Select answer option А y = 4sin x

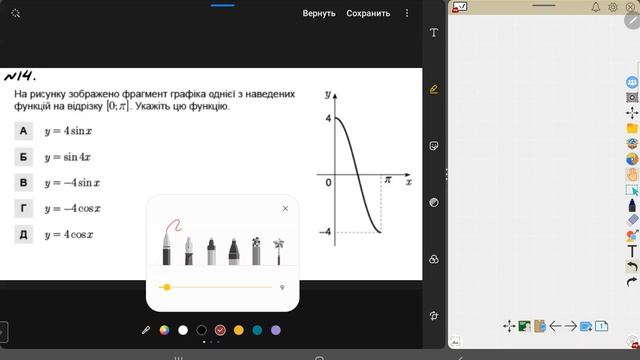click(x=53, y=131)
